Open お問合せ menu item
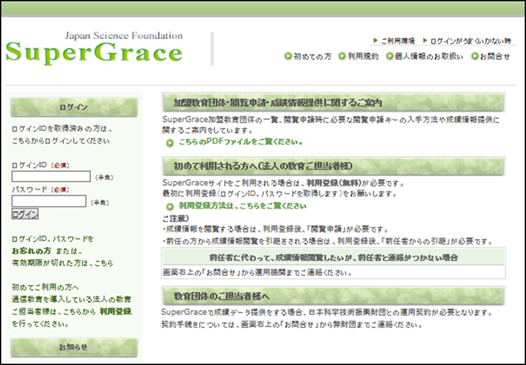Image resolution: width=526 pixels, height=365 pixels. (x=495, y=56)
